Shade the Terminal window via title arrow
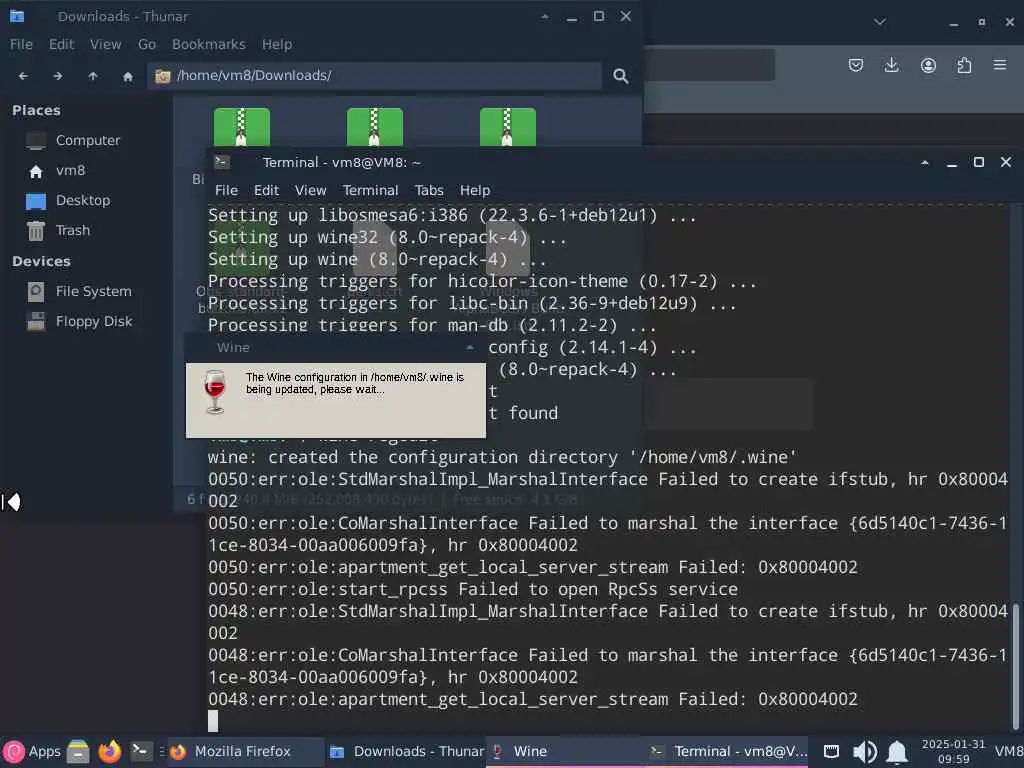Image resolution: width=1024 pixels, height=768 pixels. click(x=925, y=163)
